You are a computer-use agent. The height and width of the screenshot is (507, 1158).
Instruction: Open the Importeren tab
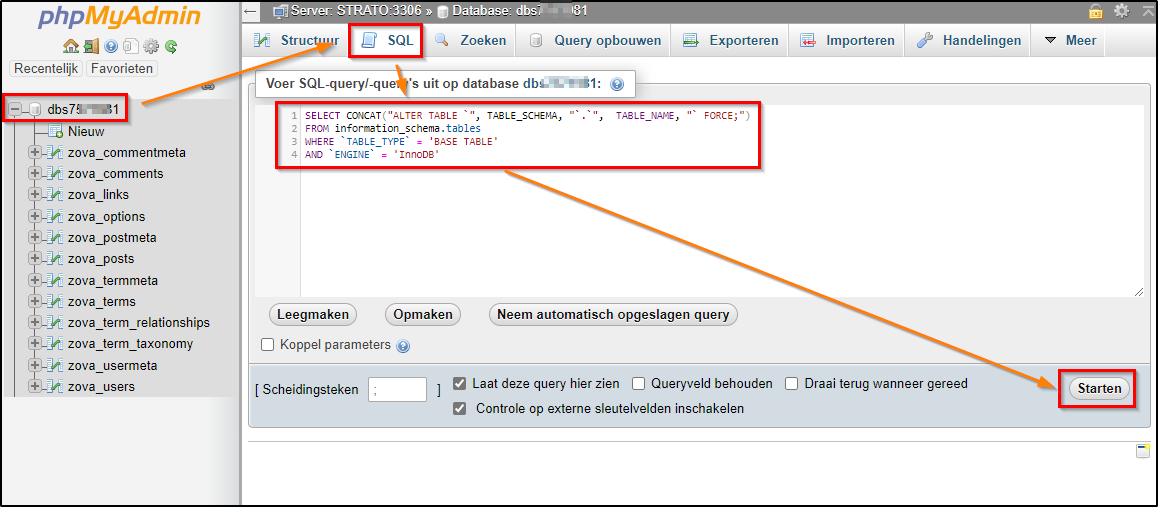[847, 41]
